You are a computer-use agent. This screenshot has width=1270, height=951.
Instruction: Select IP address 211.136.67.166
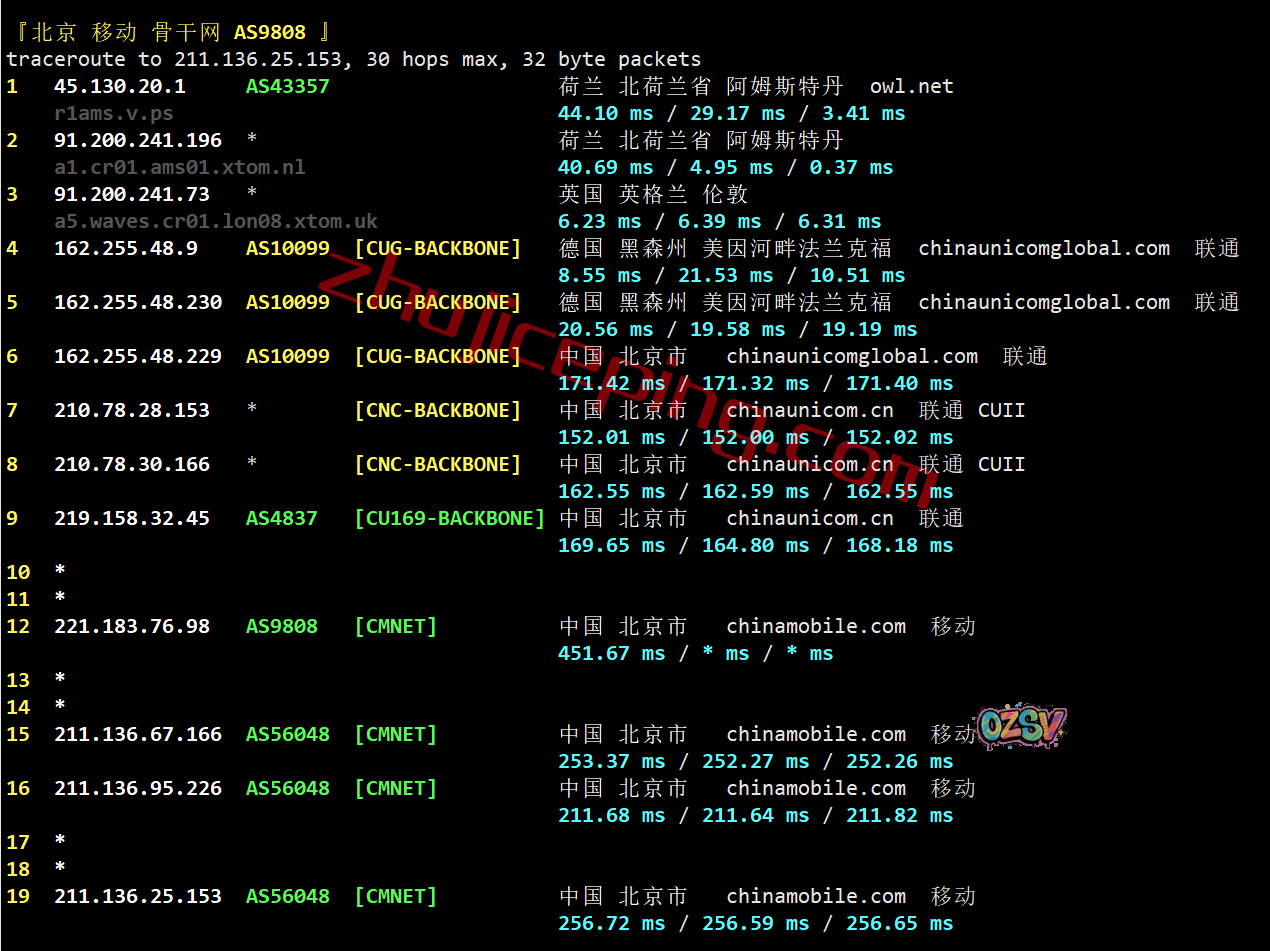coord(137,735)
